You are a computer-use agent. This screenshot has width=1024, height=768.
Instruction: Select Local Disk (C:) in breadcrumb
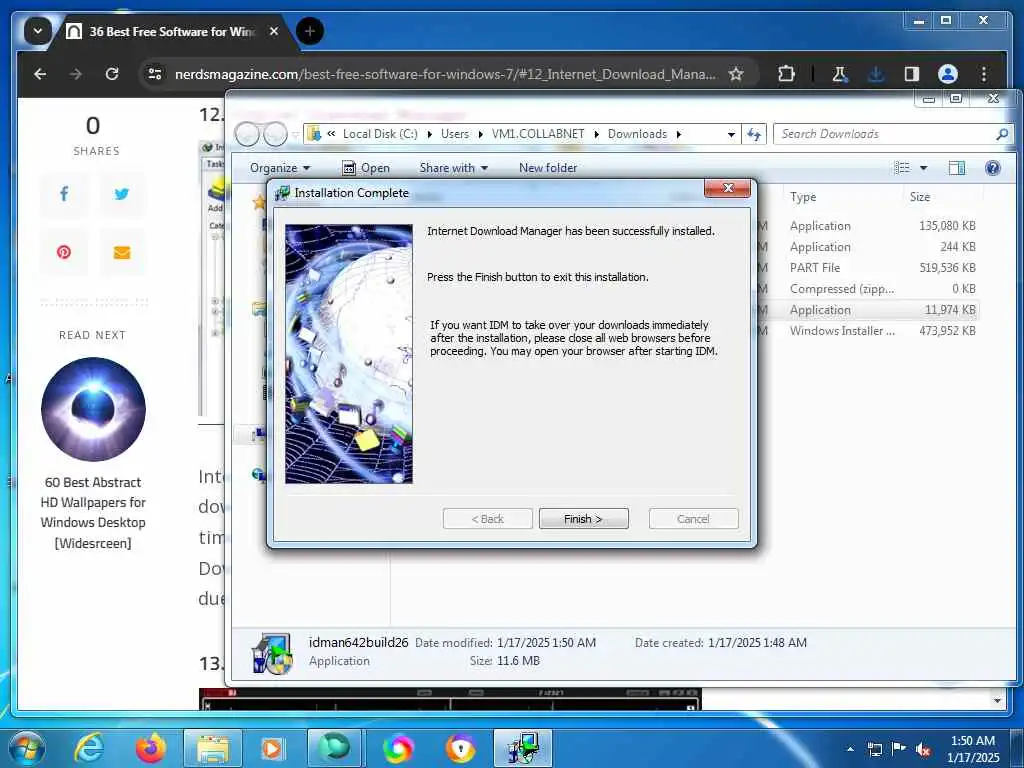380,134
